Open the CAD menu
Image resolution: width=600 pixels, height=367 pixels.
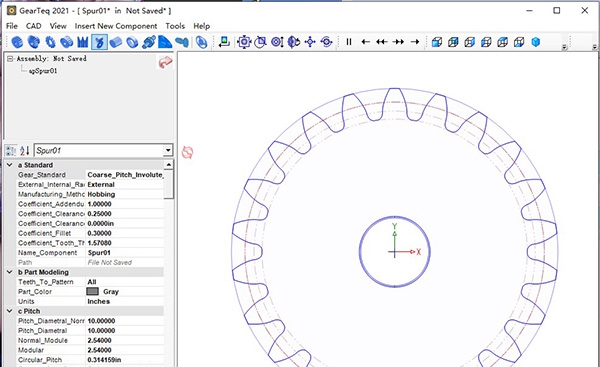33,26
